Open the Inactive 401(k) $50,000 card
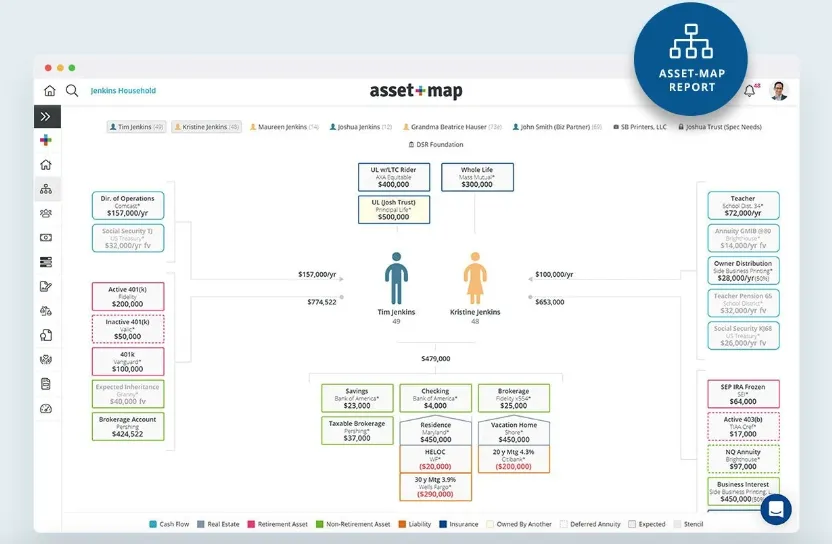 pyautogui.click(x=128, y=329)
